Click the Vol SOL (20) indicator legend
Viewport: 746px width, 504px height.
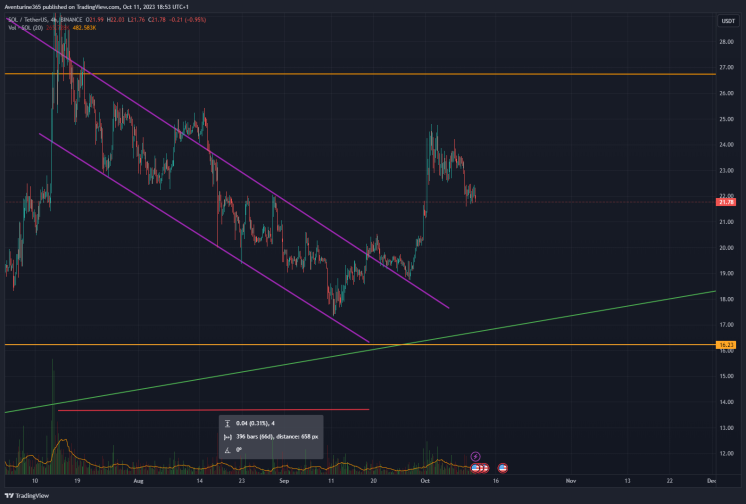pos(26,28)
